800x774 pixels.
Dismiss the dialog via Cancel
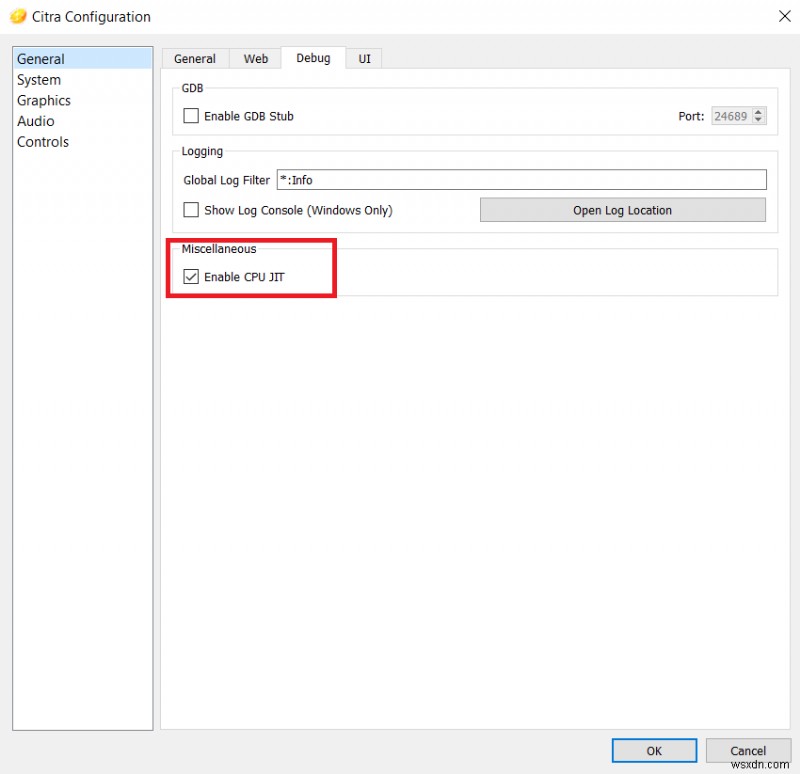click(x=748, y=750)
